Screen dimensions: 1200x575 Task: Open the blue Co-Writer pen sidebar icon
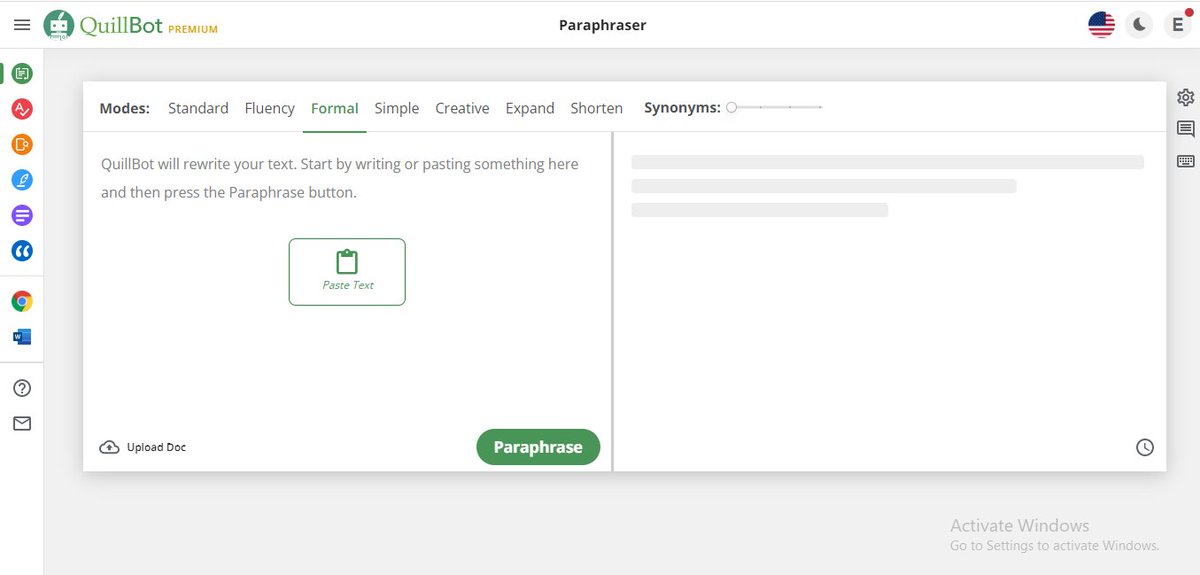22,180
